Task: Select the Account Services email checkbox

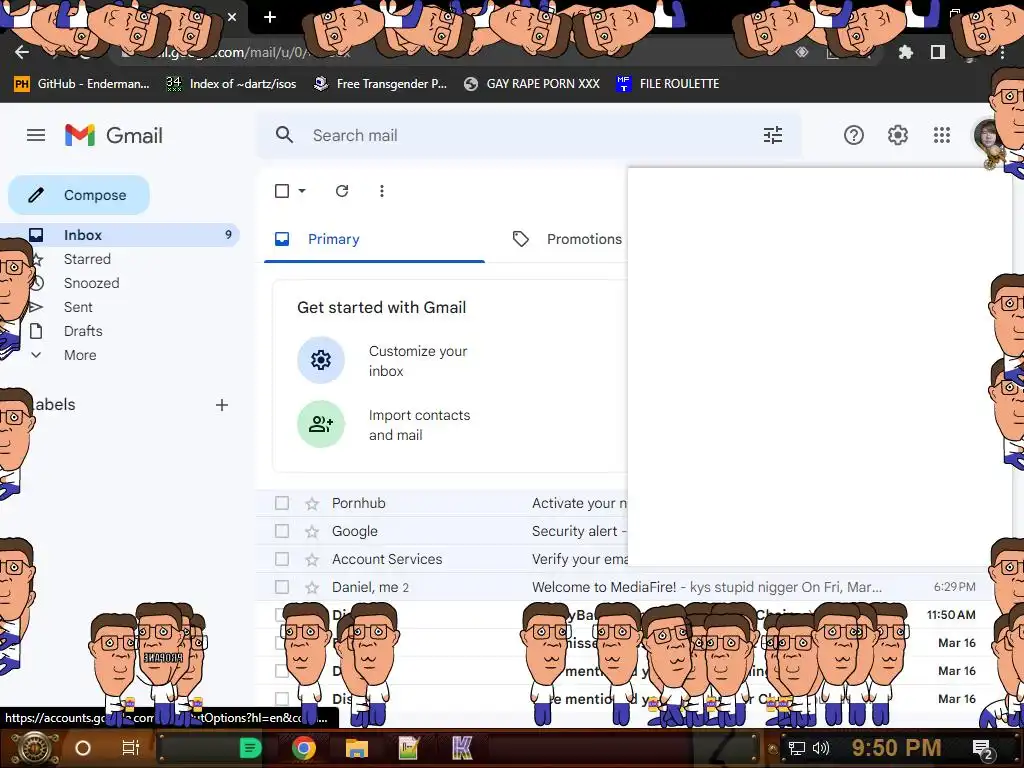Action: pyautogui.click(x=282, y=559)
